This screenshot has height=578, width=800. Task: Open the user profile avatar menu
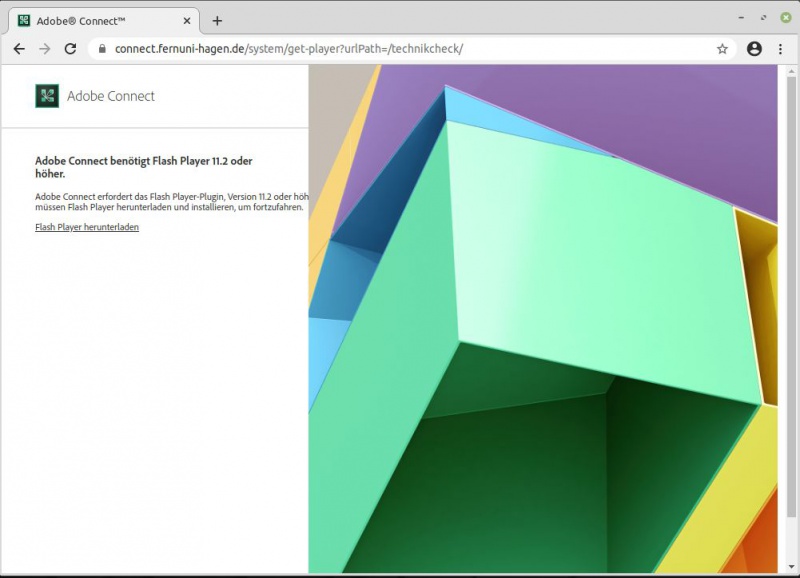point(754,49)
